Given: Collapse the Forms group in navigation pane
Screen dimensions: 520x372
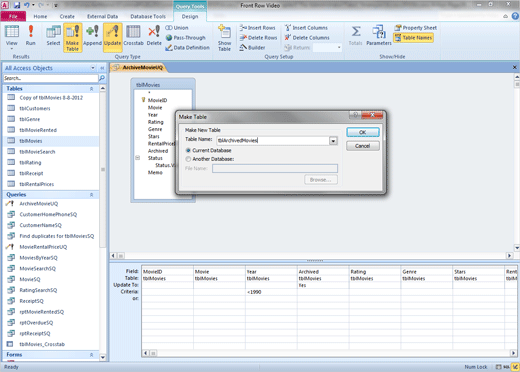Looking at the screenshot, I should click(x=91, y=355).
